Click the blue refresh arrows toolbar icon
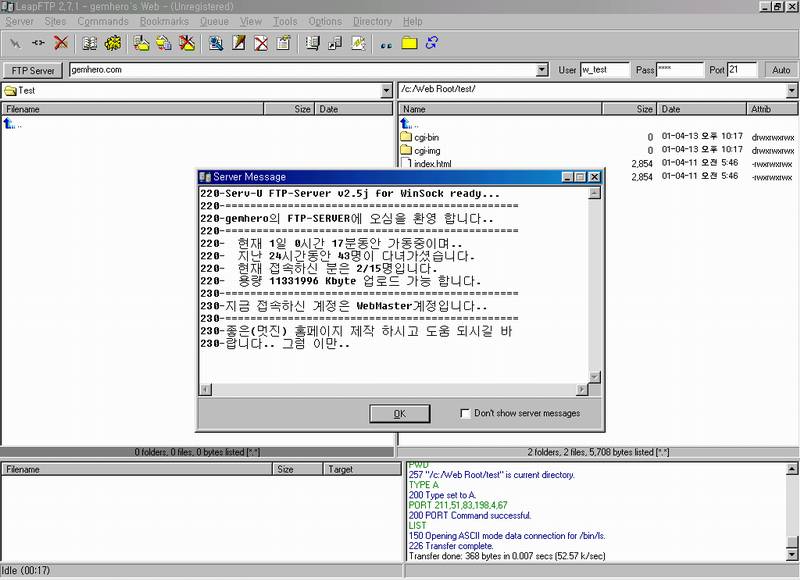Image resolution: width=800 pixels, height=580 pixels. (432, 43)
